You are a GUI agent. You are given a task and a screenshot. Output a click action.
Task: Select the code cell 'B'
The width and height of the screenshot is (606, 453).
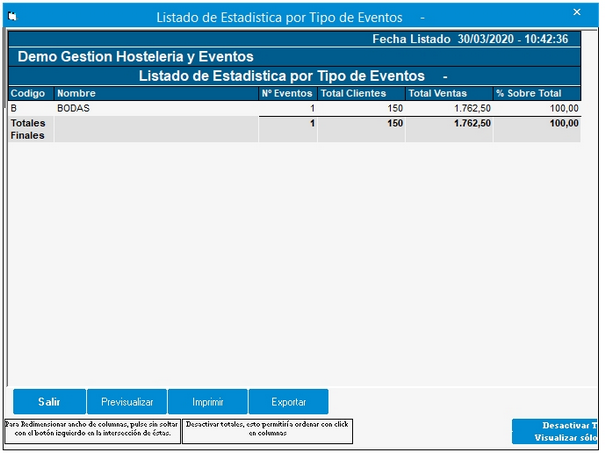(31, 108)
